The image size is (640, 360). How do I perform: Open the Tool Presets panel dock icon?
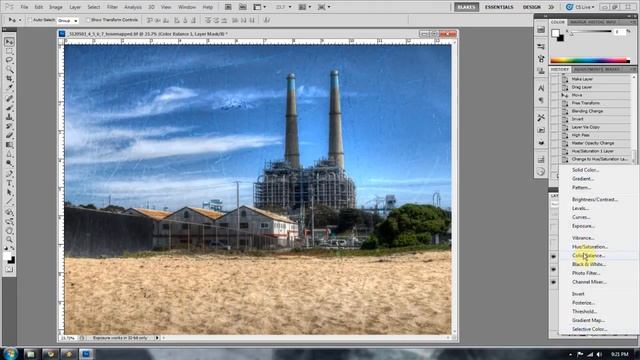point(541,118)
